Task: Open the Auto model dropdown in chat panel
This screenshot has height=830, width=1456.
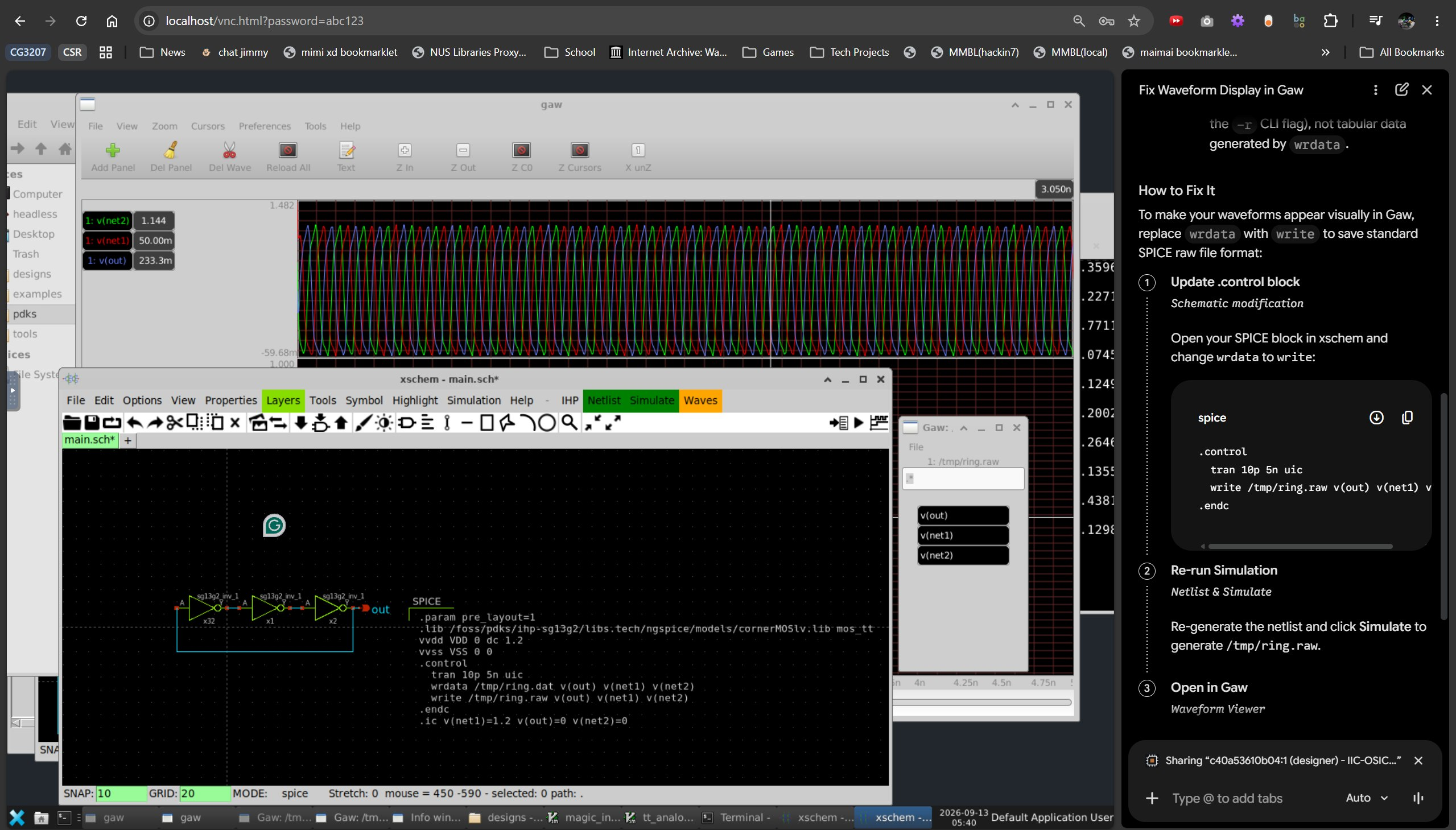Action: (1367, 798)
